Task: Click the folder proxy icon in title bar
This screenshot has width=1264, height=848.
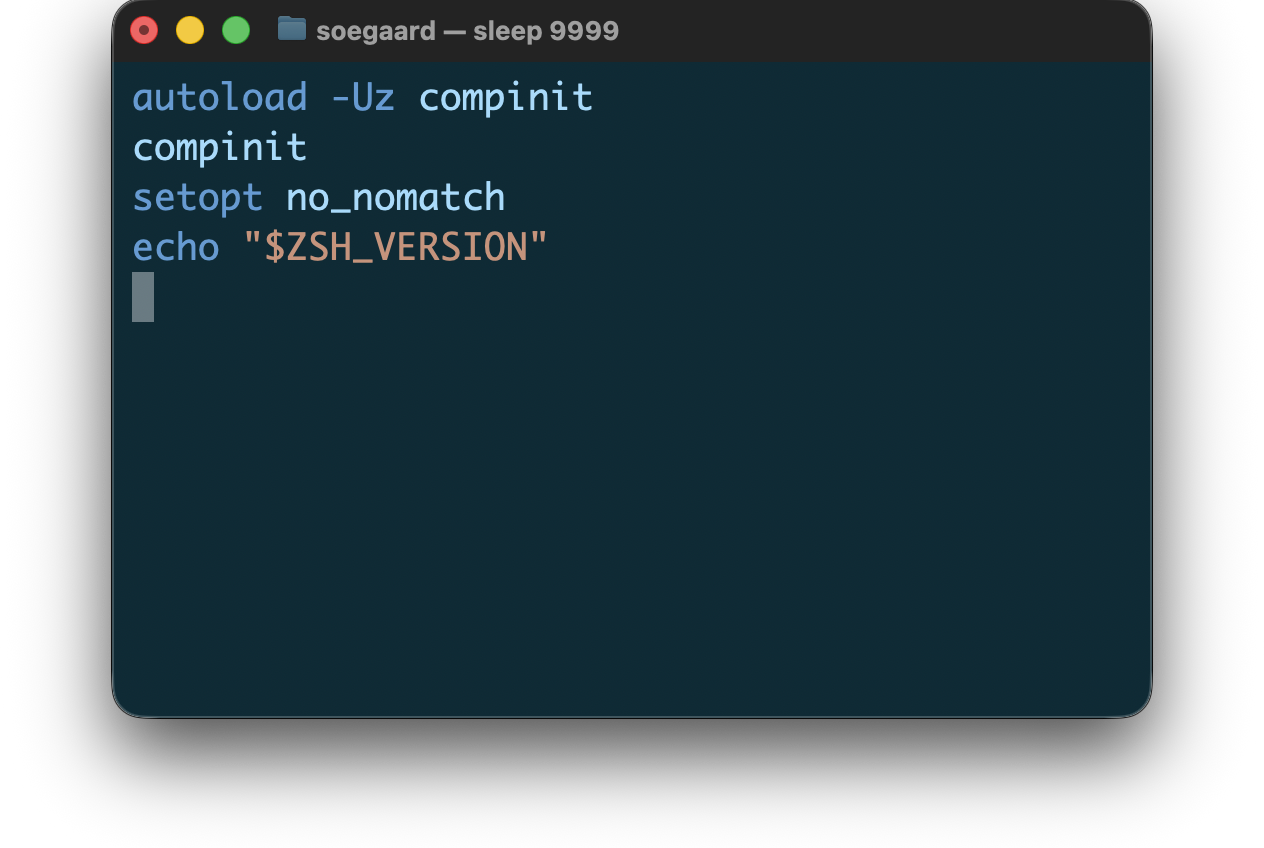Action: [x=291, y=29]
